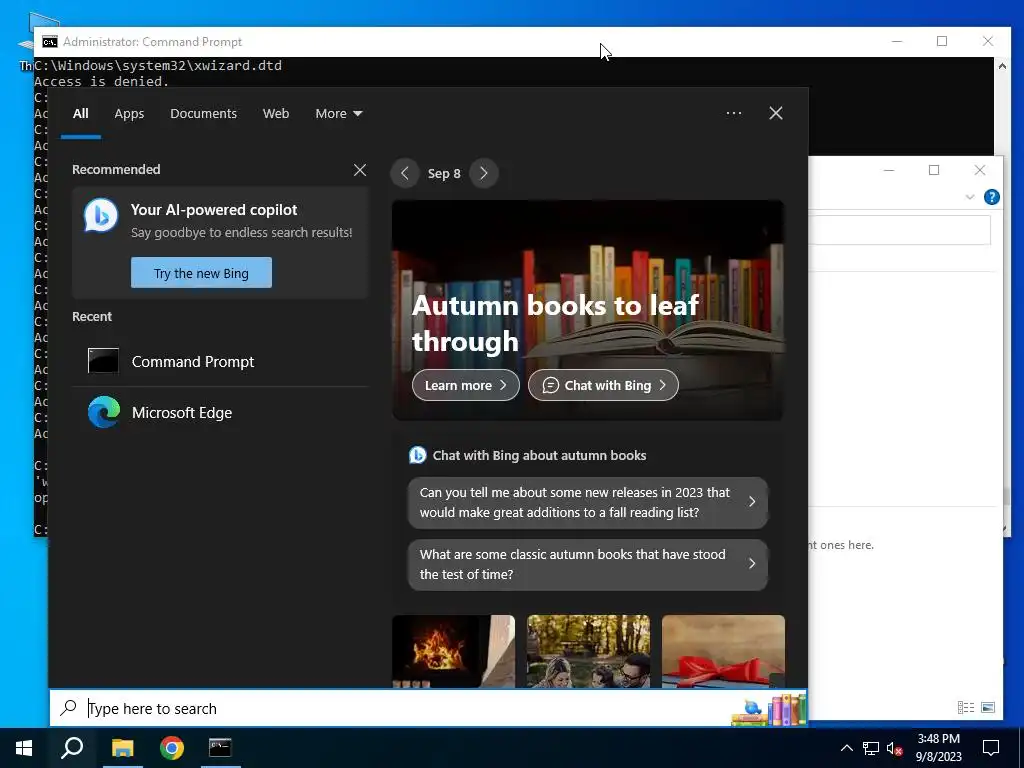Expand ribbon chevron in background Explorer window
Screen dimensions: 1024x768
(x=970, y=197)
